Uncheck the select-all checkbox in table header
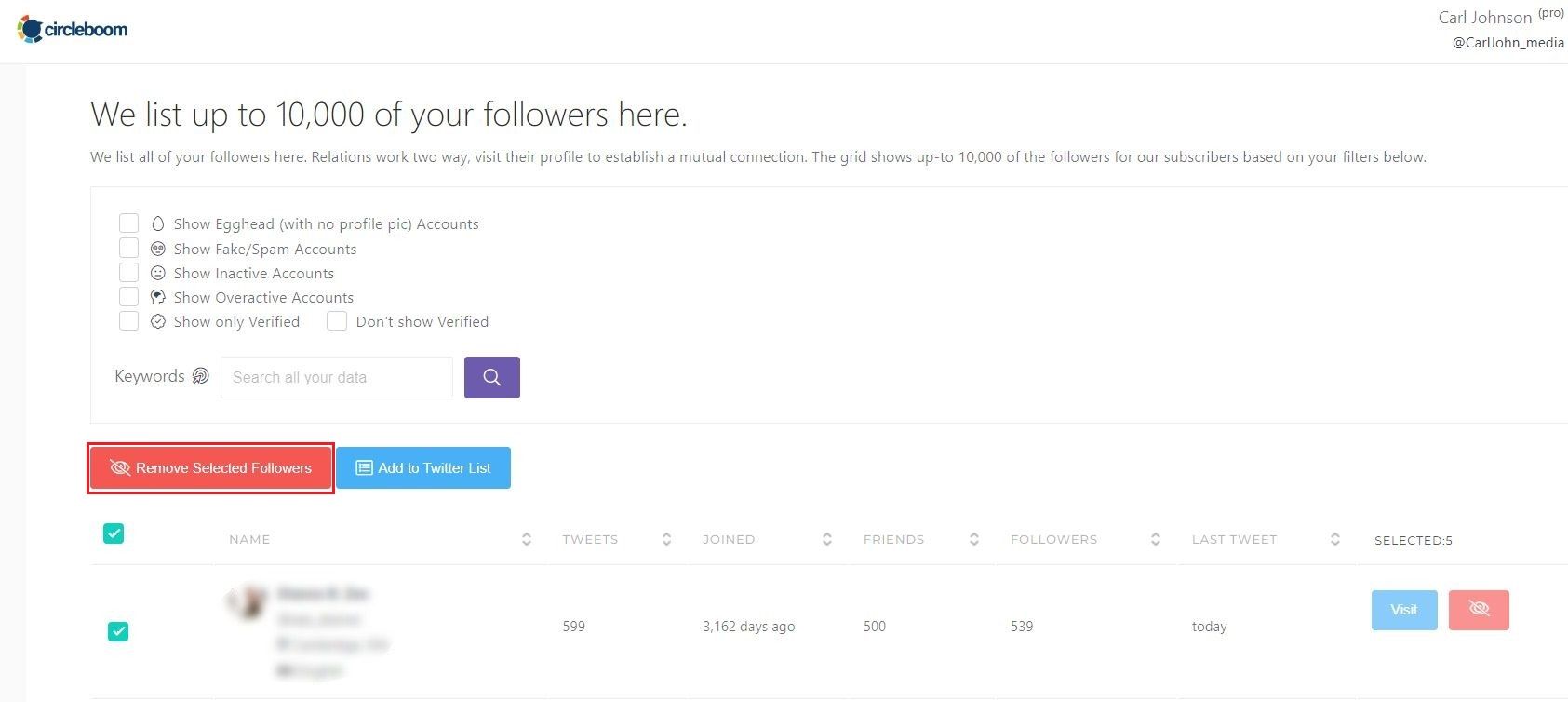 pyautogui.click(x=113, y=533)
